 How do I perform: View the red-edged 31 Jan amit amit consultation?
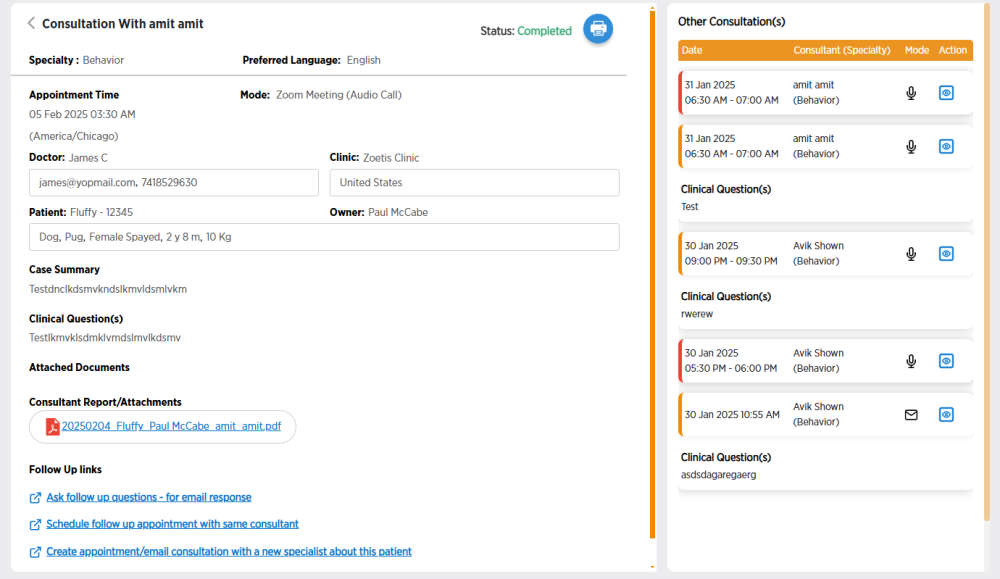click(946, 93)
